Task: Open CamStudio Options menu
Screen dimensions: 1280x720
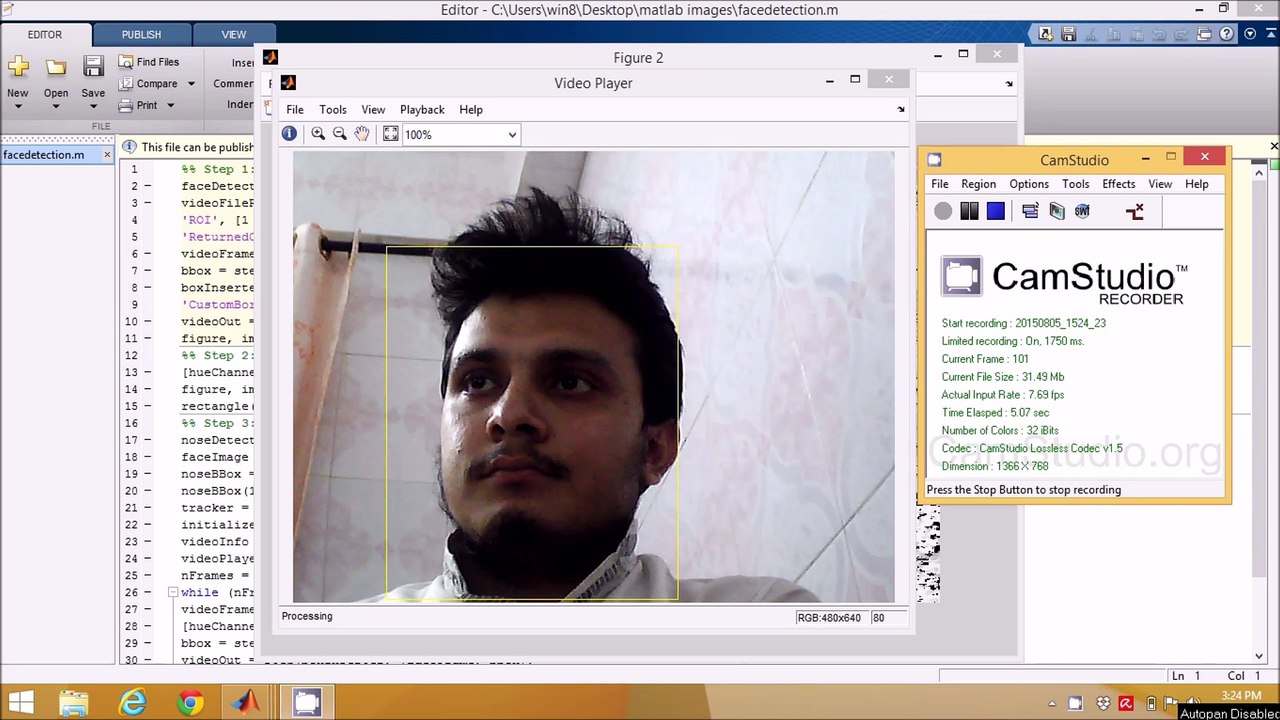Action: coord(1029,184)
